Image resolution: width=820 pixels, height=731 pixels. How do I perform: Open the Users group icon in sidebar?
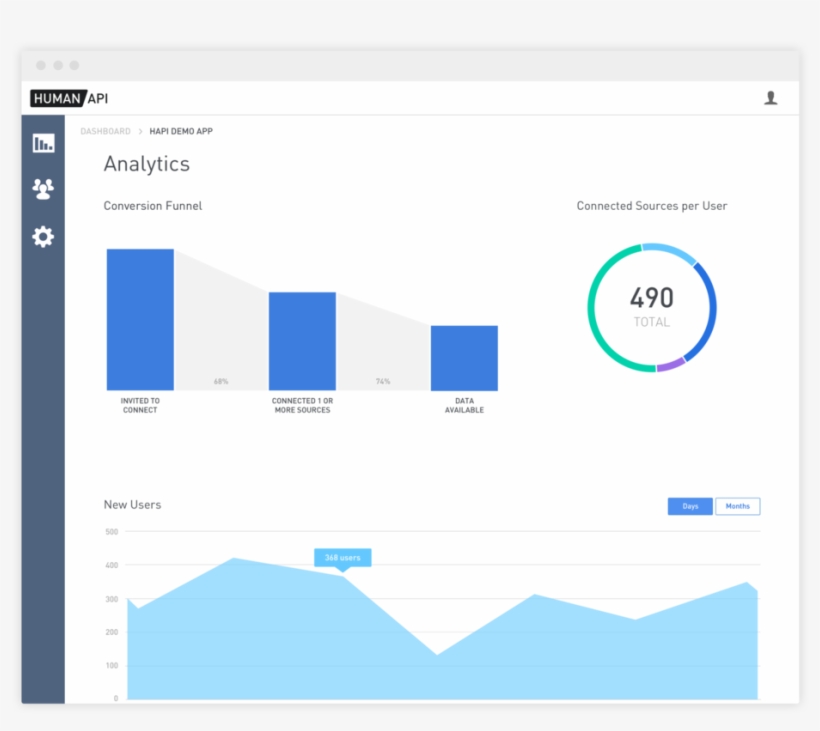pos(43,188)
